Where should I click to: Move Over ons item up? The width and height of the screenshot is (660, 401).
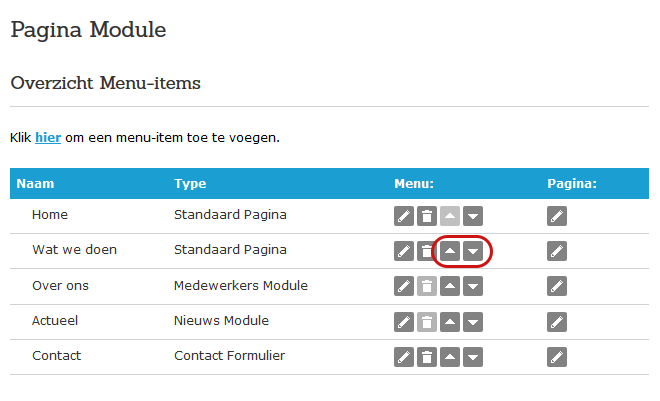[450, 286]
